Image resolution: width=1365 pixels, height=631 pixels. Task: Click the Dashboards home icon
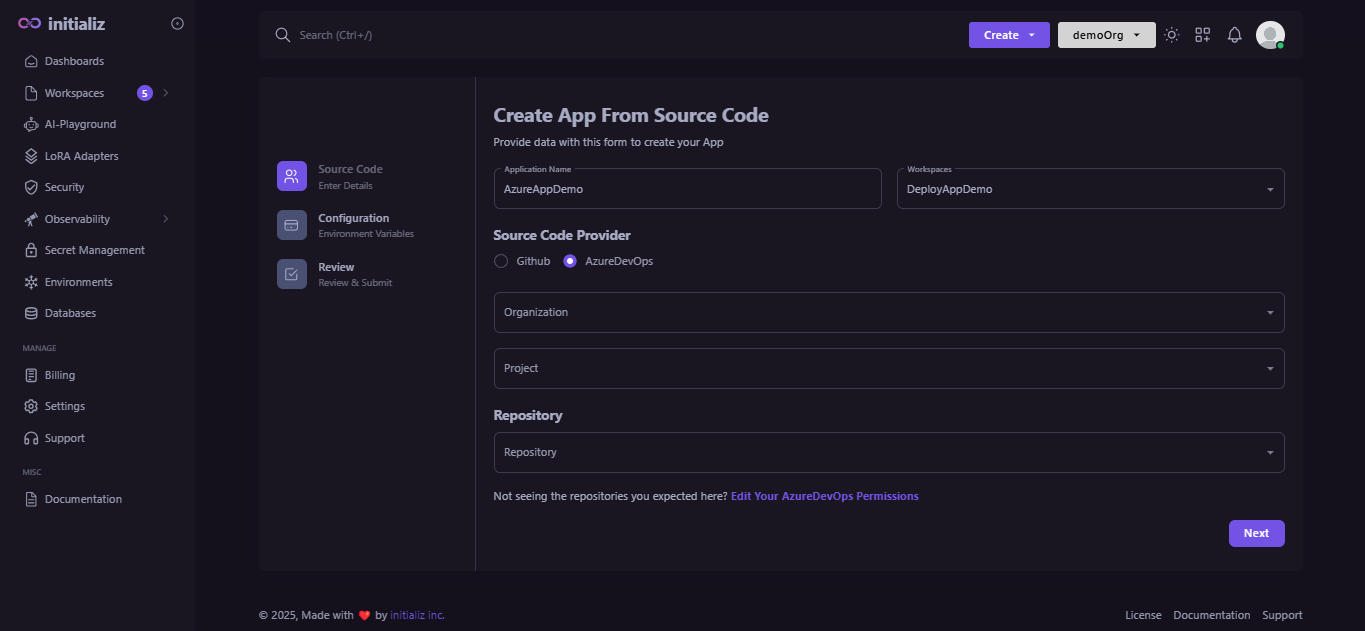pyautogui.click(x=31, y=61)
